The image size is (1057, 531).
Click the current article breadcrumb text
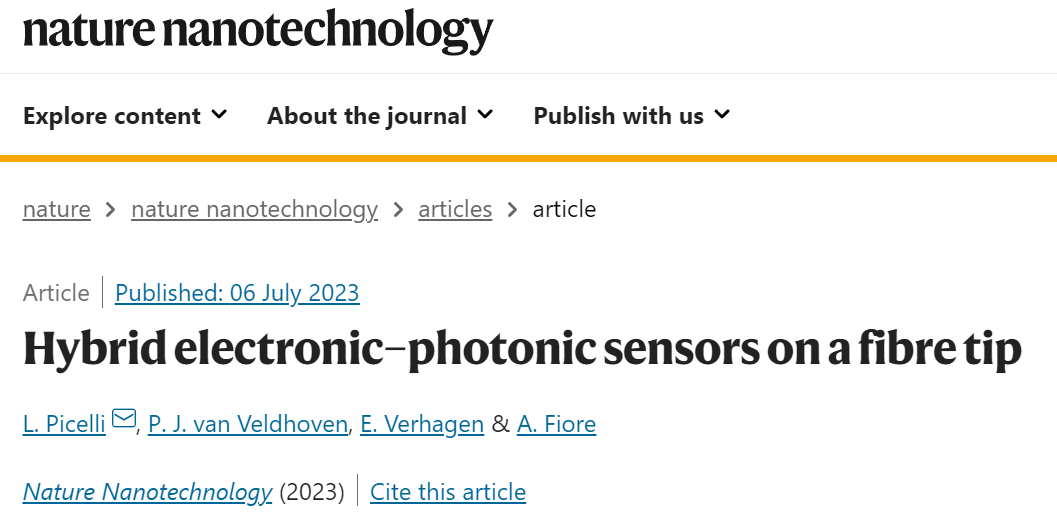564,209
